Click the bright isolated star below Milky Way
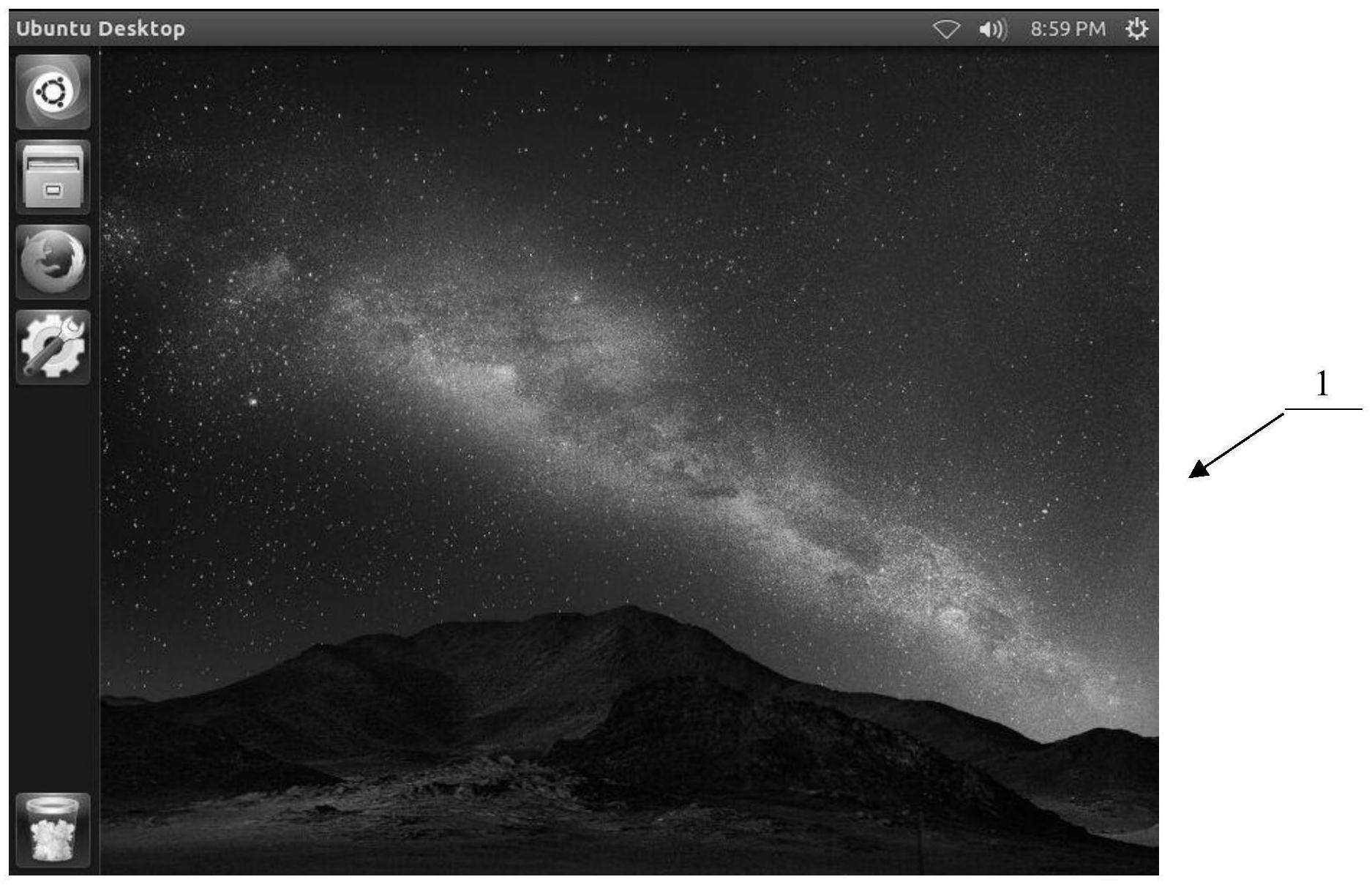This screenshot has width=1372, height=885. (253, 401)
